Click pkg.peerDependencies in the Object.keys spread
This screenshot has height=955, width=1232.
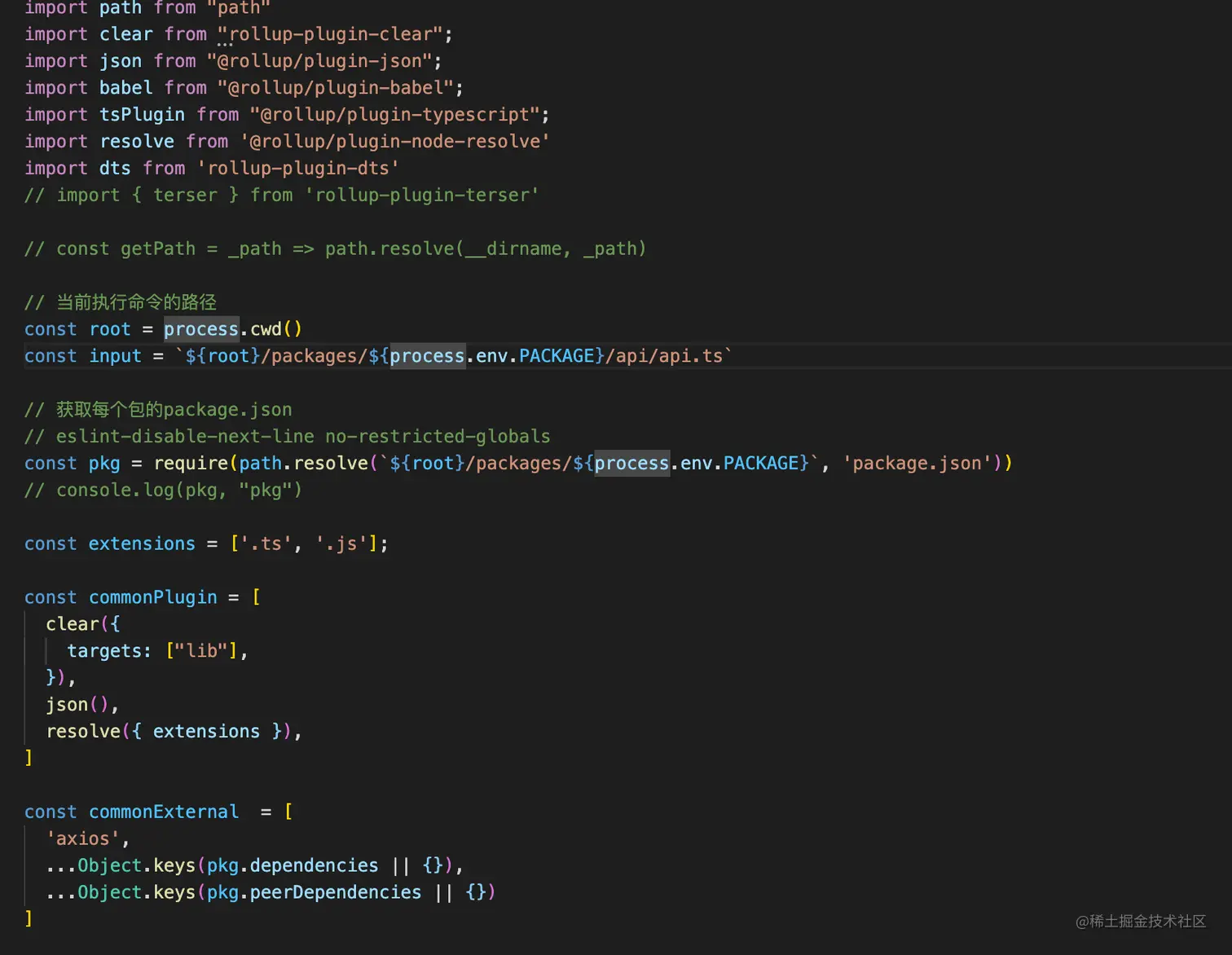click(x=314, y=892)
